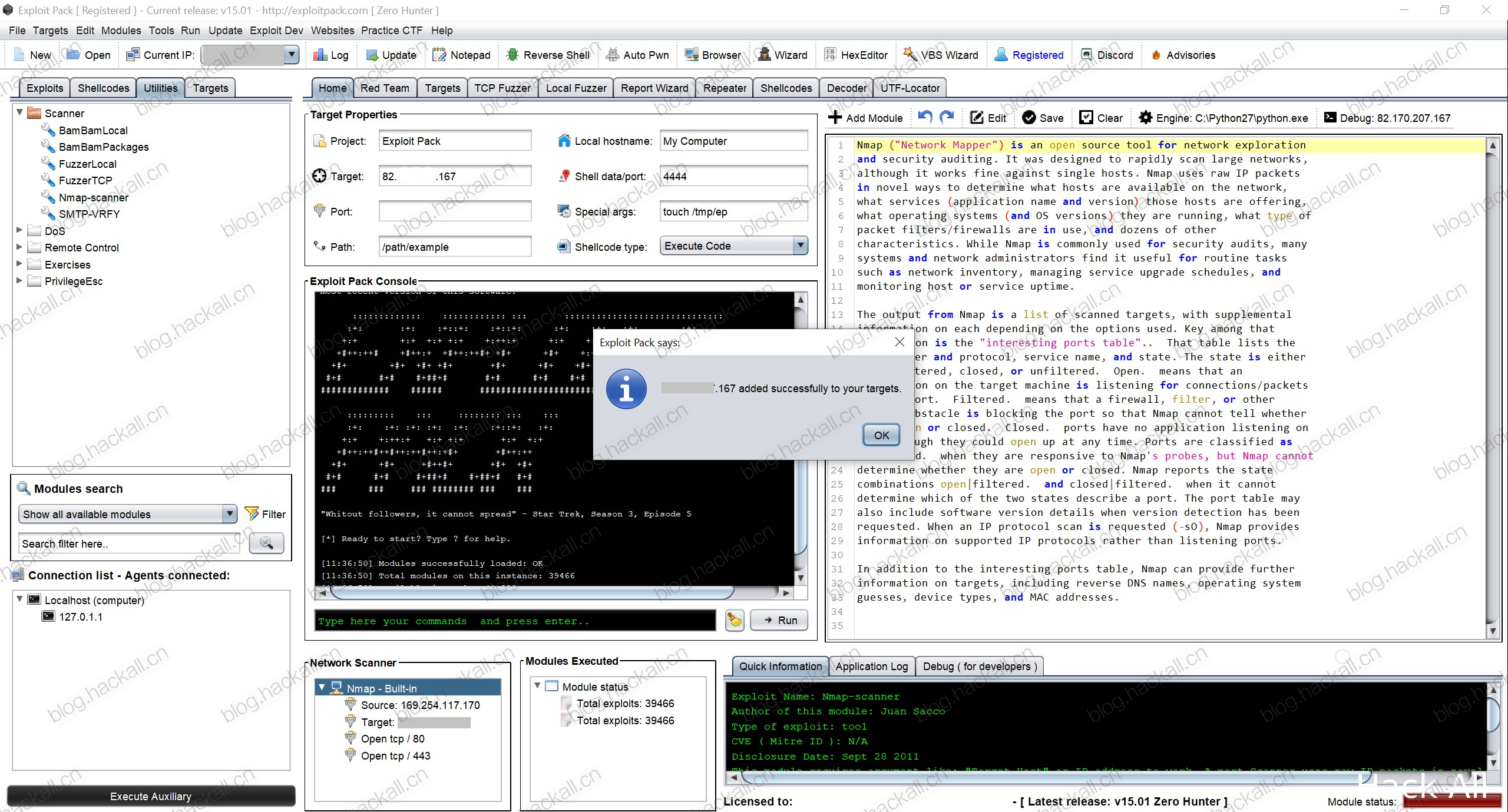
Task: Switch to the Shellcodes tab in left panel
Action: 103,88
